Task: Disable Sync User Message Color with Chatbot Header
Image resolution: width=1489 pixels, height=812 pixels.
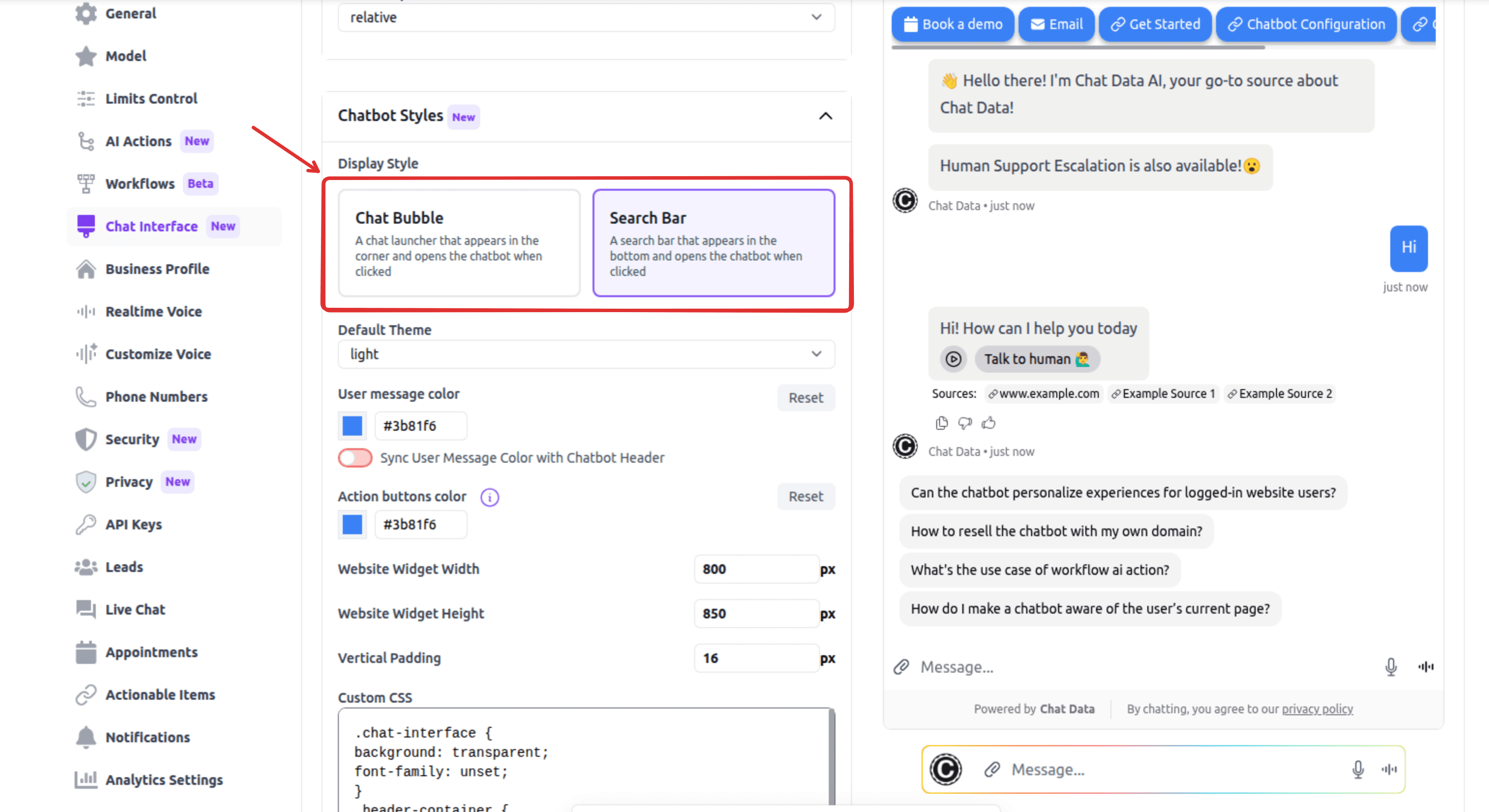Action: pos(354,457)
